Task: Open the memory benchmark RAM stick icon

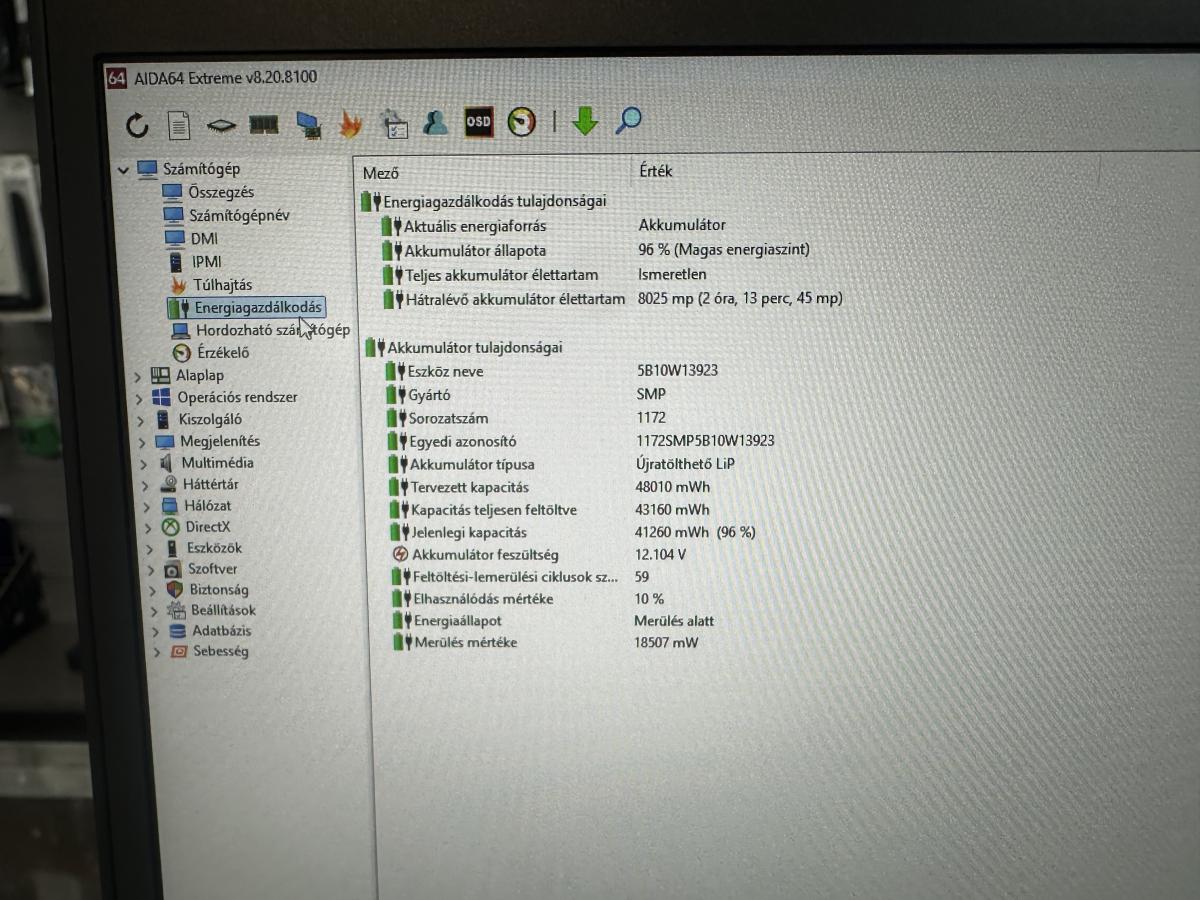Action: coord(263,122)
